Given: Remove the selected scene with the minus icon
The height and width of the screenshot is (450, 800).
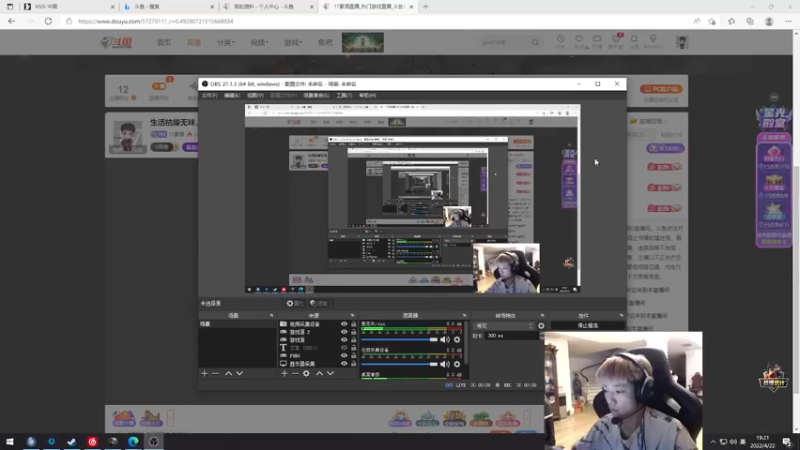Looking at the screenshot, I should 215,373.
